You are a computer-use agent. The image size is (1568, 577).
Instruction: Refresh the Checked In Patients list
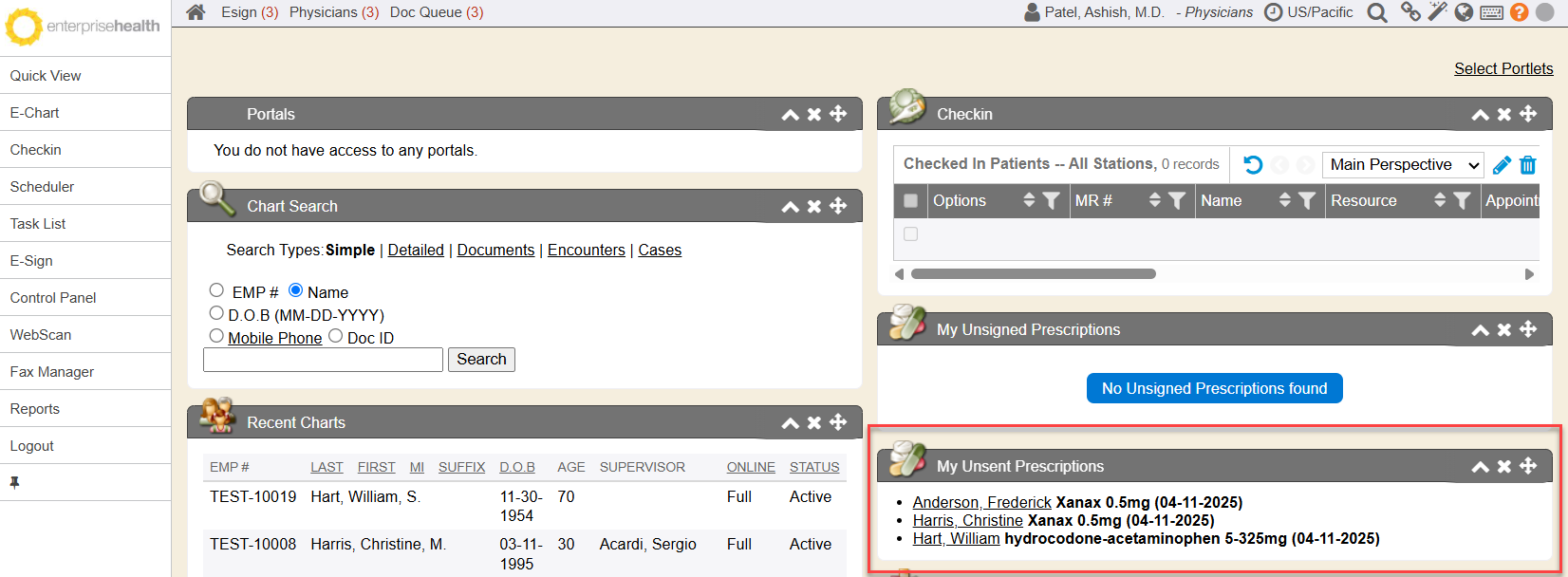(x=1253, y=165)
